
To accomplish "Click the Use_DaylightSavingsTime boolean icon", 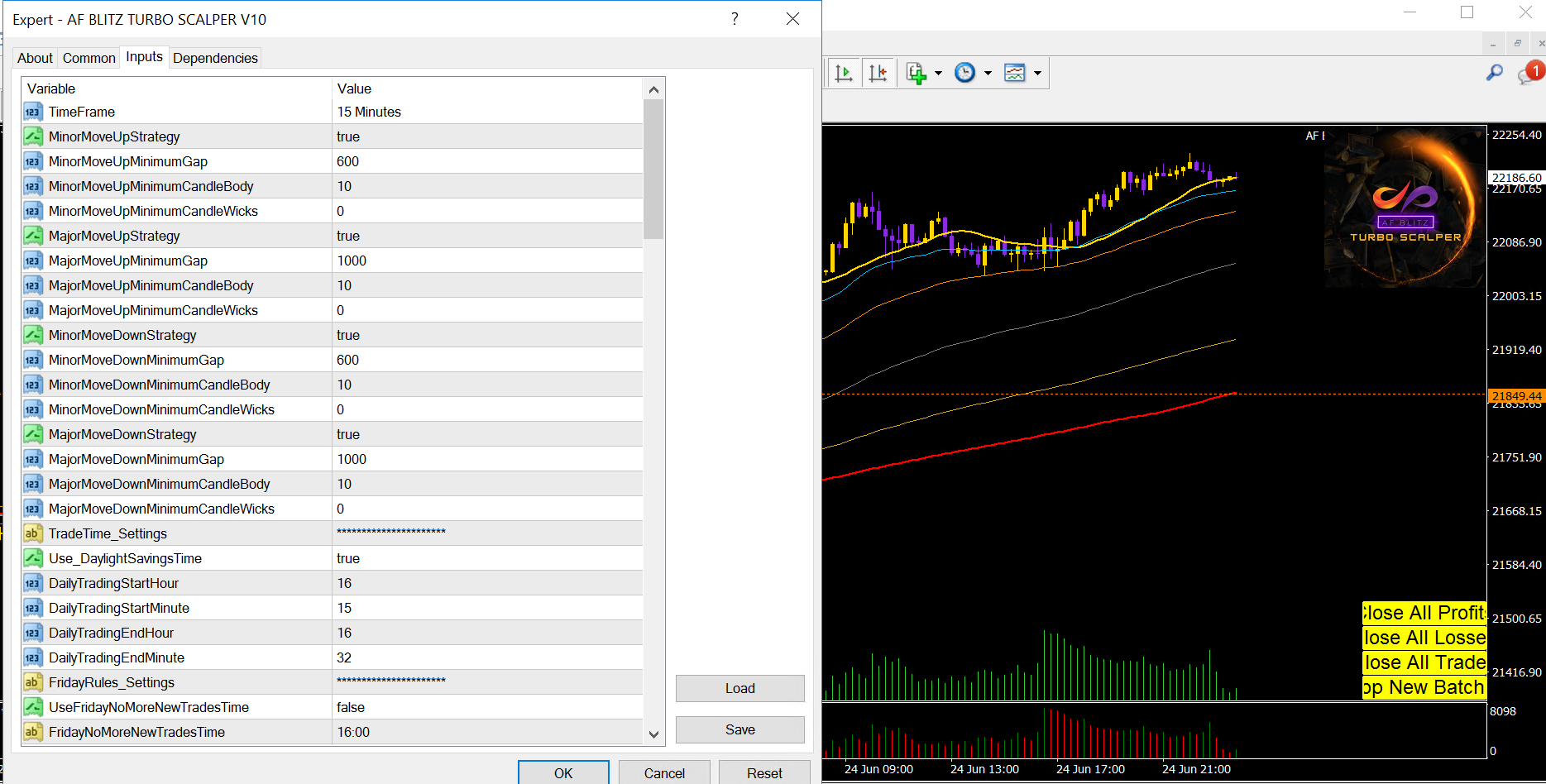I will [x=33, y=558].
